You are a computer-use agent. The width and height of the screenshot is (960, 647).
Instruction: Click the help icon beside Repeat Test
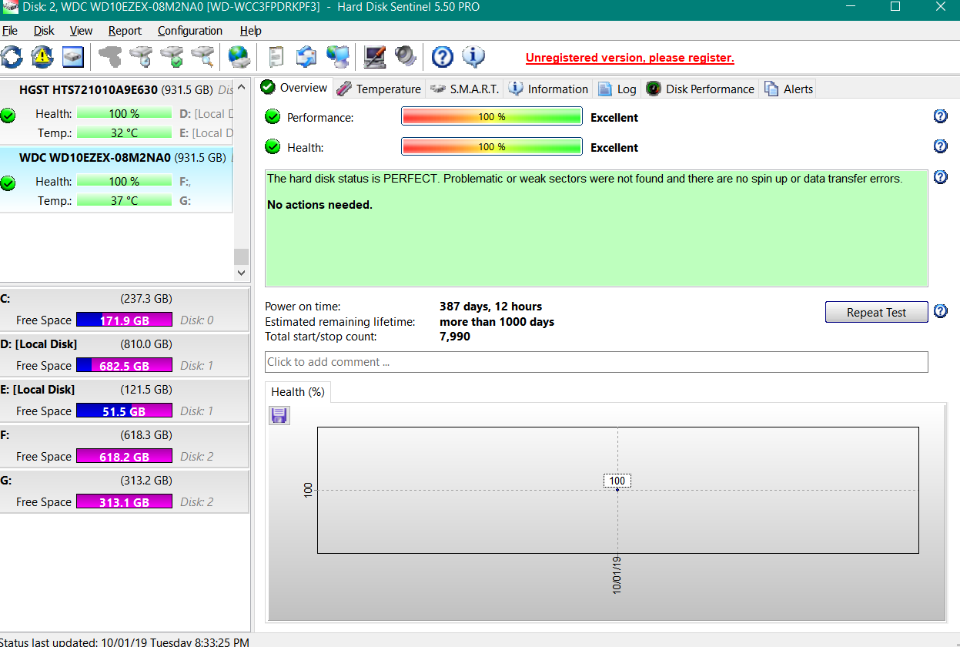point(940,311)
